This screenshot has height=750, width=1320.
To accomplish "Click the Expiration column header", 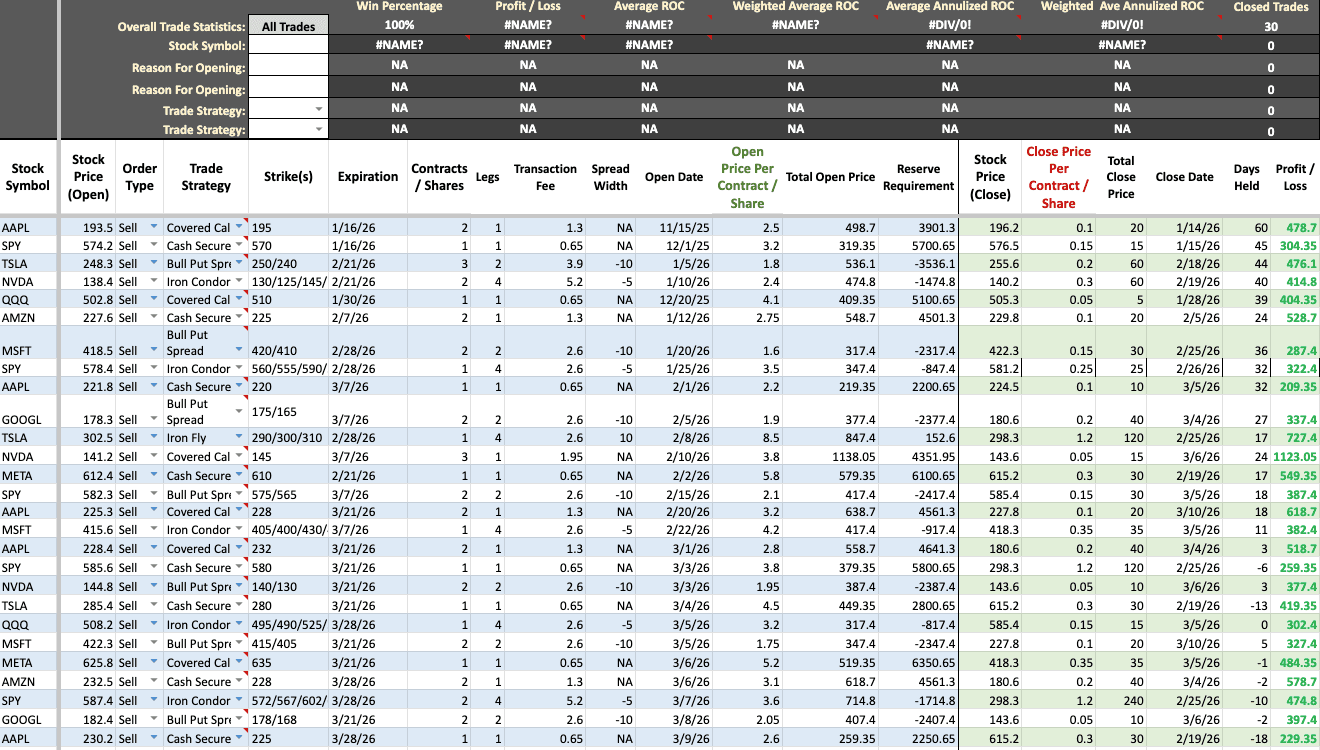I will point(367,176).
